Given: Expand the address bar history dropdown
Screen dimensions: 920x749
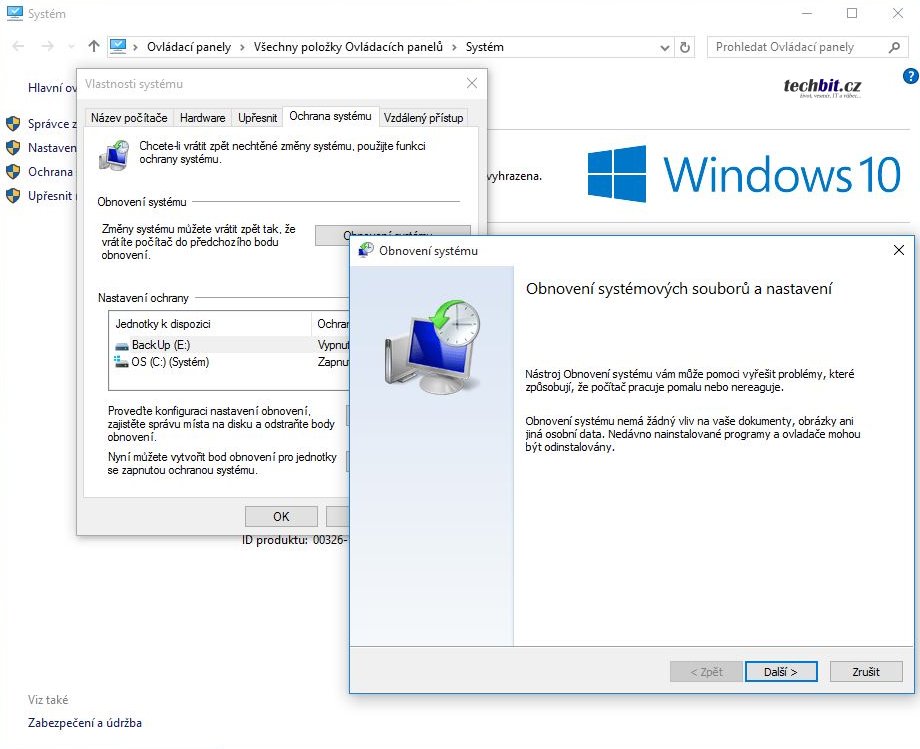Looking at the screenshot, I should tap(665, 47).
